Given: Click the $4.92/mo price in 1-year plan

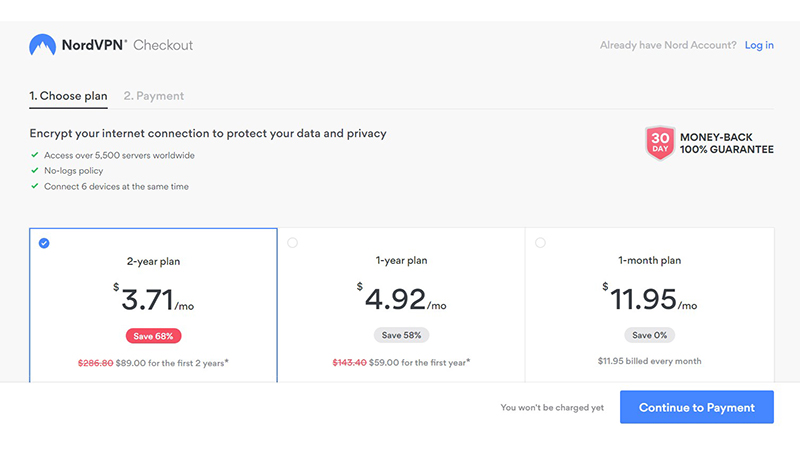Looking at the screenshot, I should 402,298.
